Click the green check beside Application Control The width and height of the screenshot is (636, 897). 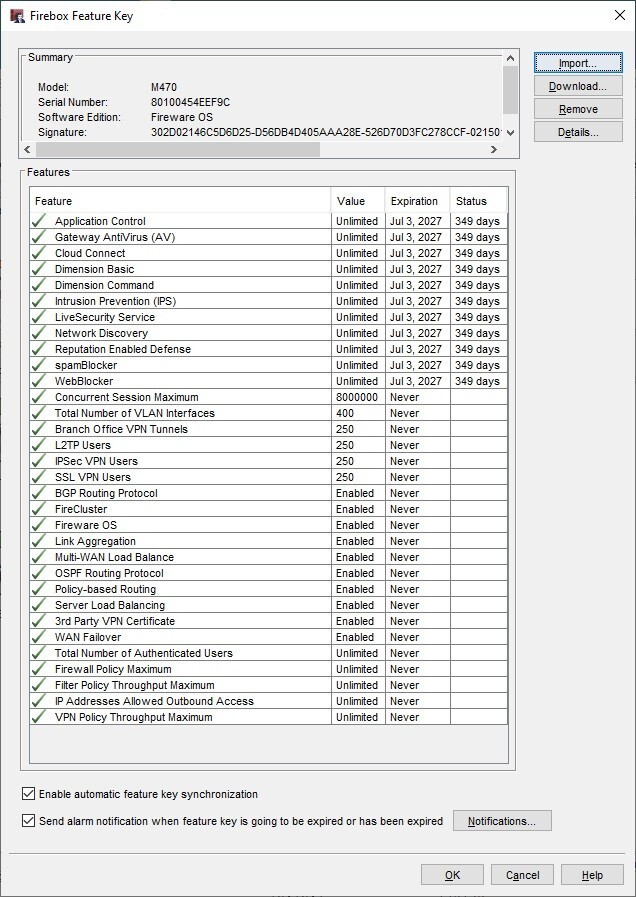[x=39, y=221]
